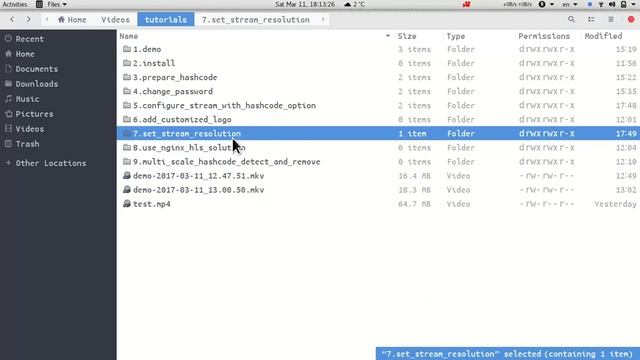Viewport: 640px width, 360px height.
Task: Open the hamburger menu in the toolbar
Action: click(611, 19)
